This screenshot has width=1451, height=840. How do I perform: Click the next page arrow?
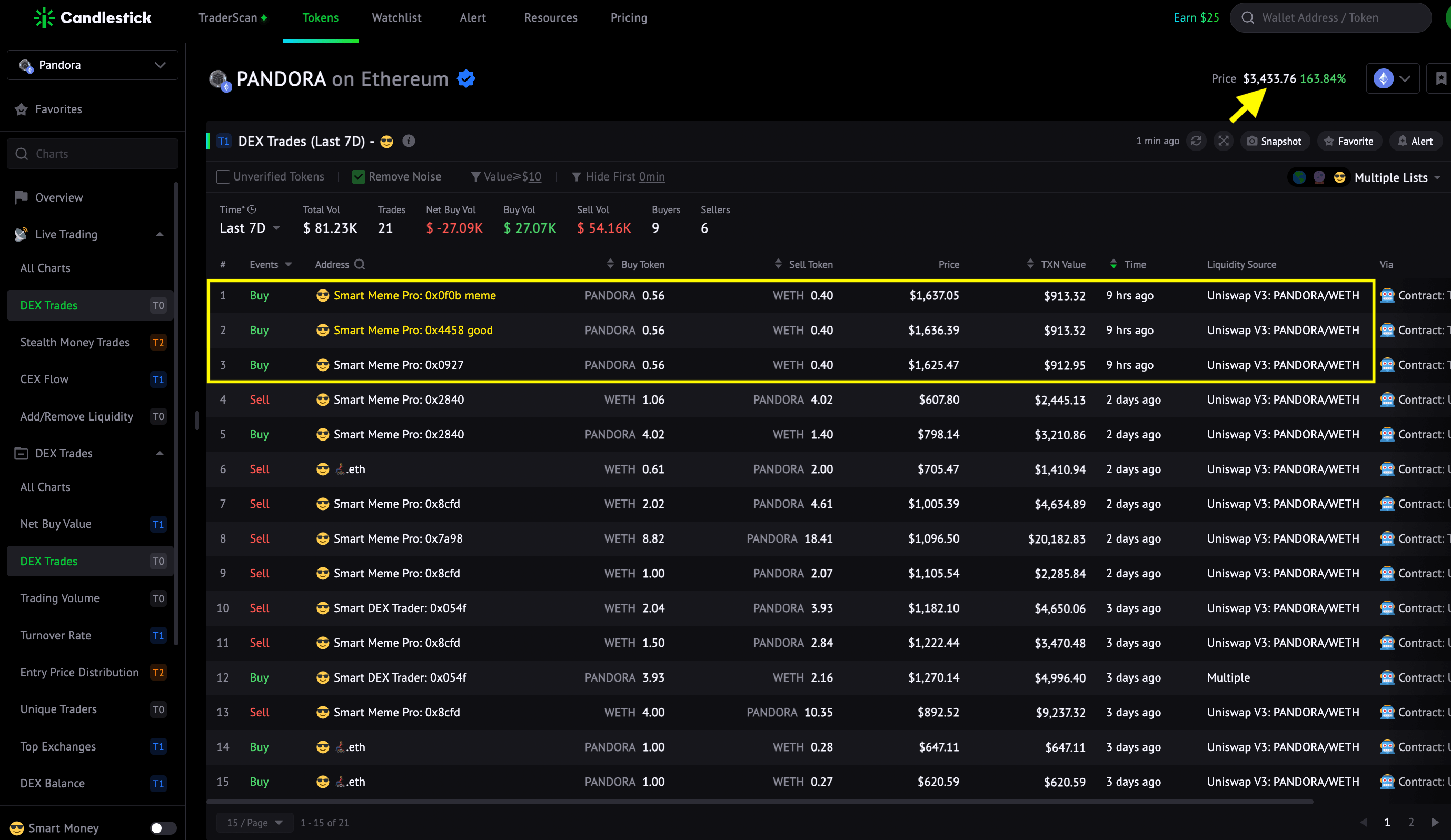(x=1434, y=823)
